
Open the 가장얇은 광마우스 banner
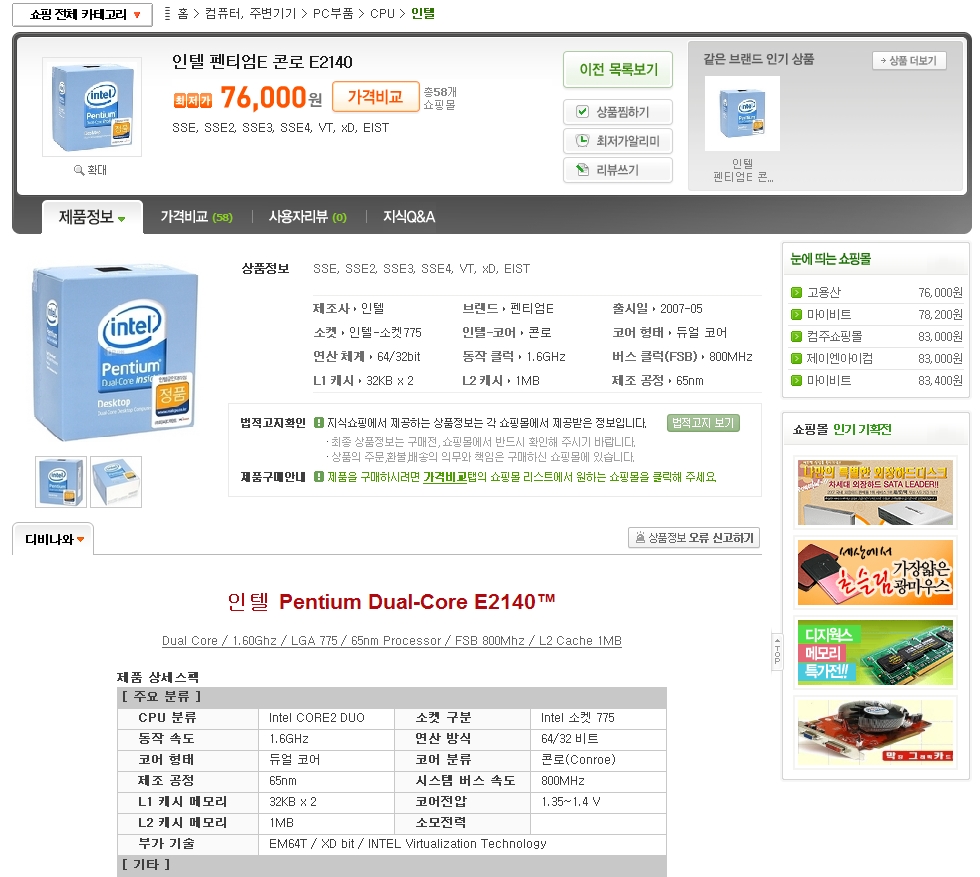point(876,573)
